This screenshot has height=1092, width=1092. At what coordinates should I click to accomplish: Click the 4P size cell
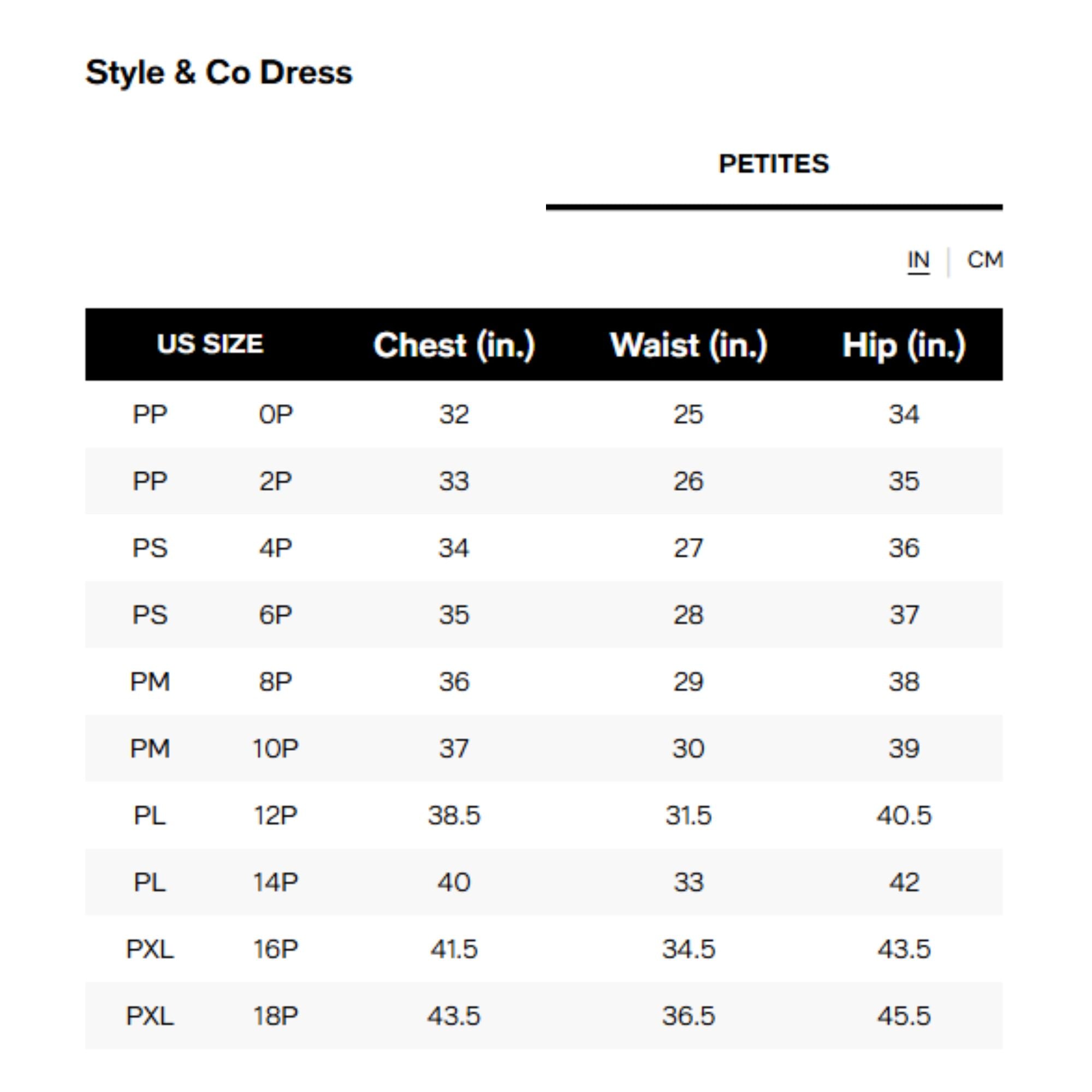click(275, 548)
